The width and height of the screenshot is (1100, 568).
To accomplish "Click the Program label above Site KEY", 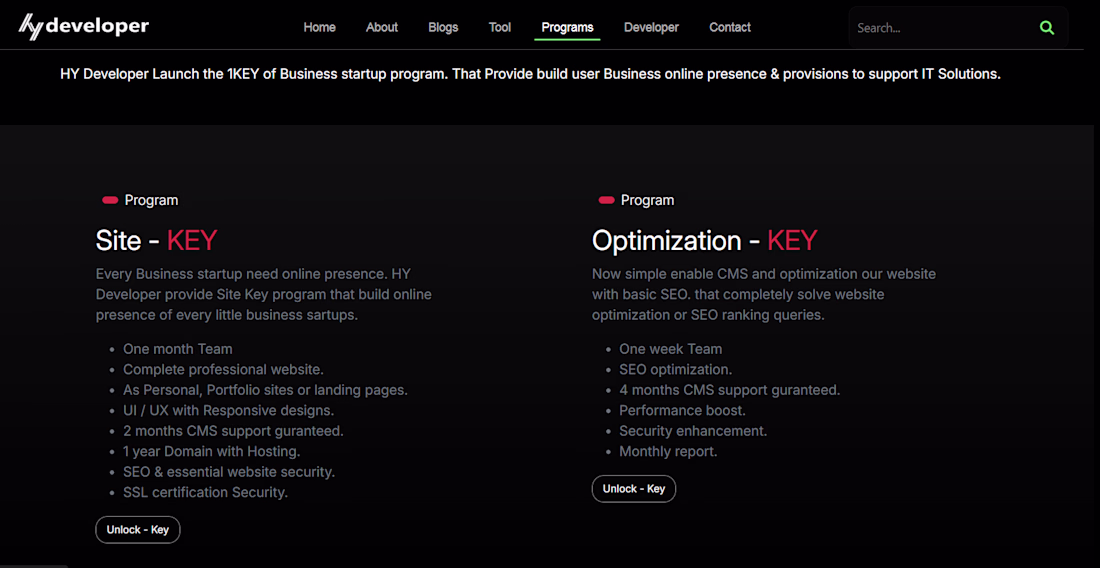I will [x=152, y=200].
